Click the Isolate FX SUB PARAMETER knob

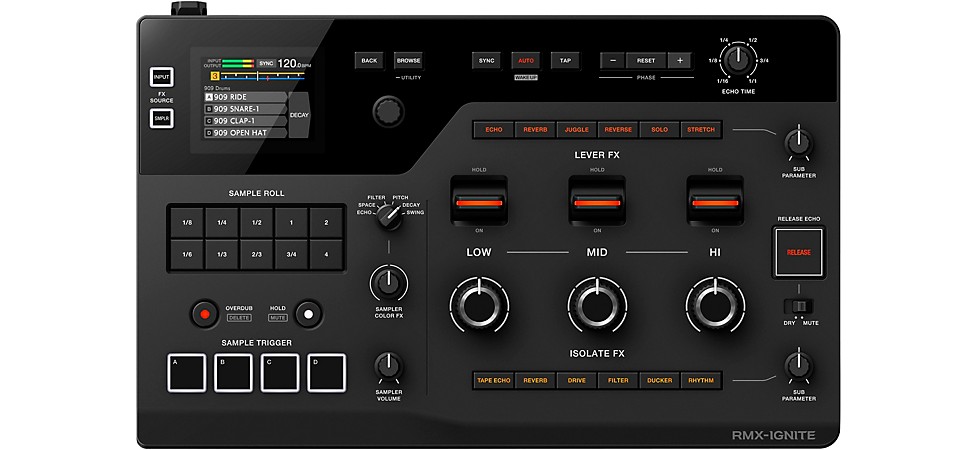pos(799,365)
